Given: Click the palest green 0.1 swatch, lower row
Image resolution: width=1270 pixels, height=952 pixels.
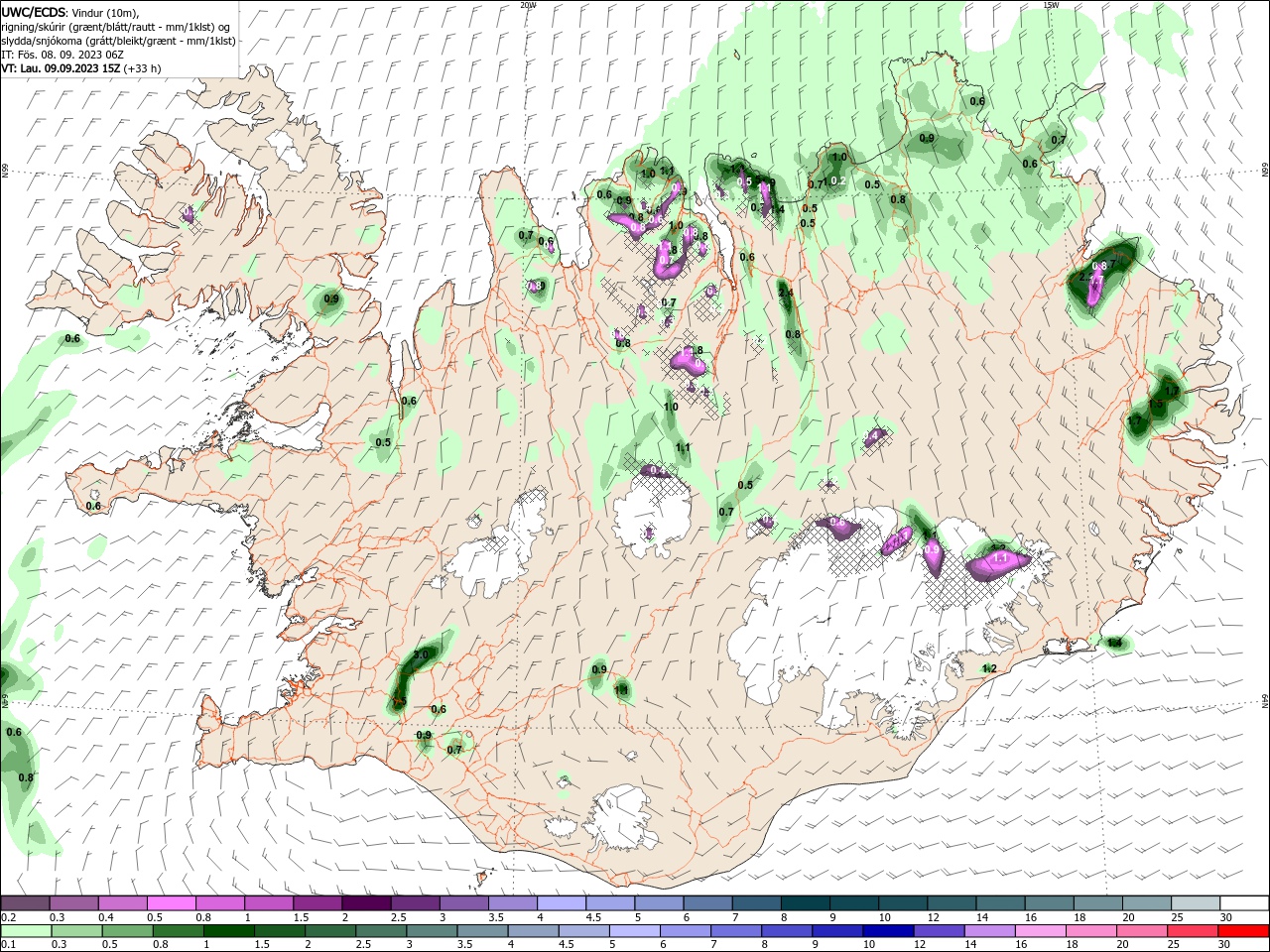Looking at the screenshot, I should click(x=26, y=931).
